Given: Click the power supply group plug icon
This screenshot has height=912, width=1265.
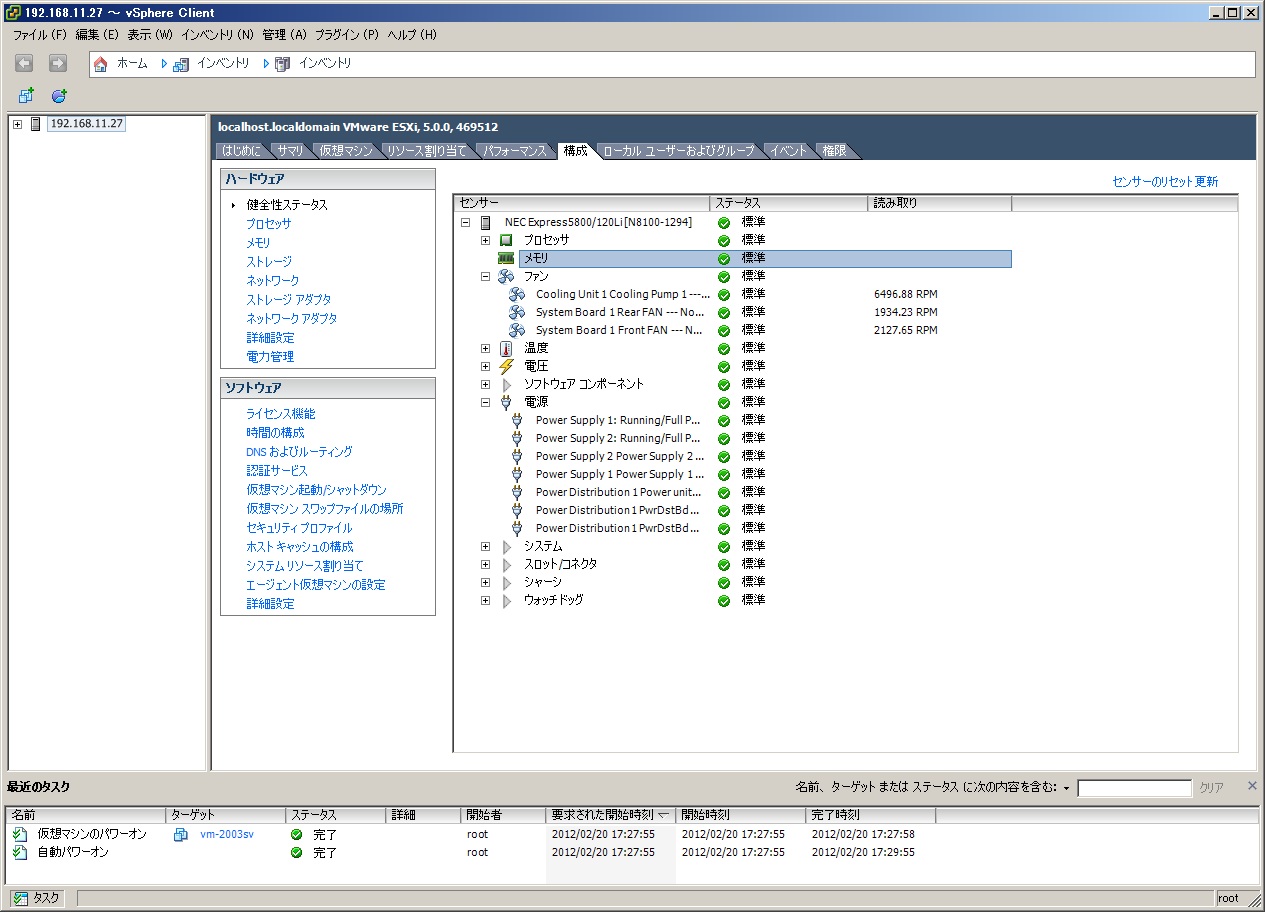Looking at the screenshot, I should point(506,402).
